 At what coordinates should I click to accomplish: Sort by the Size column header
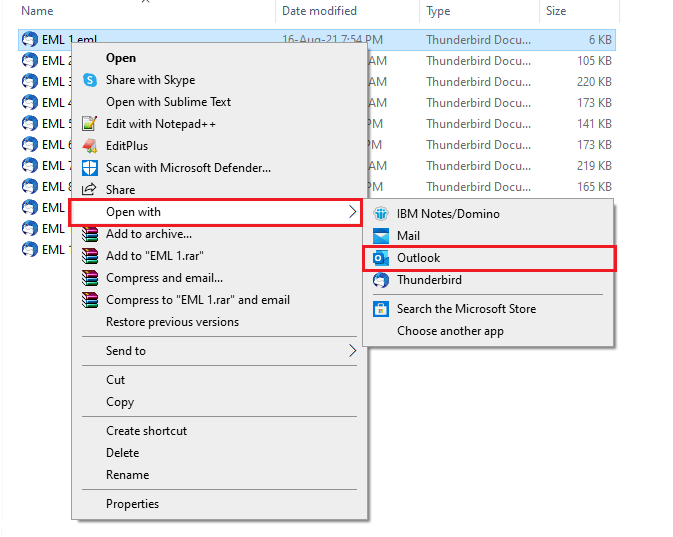[556, 11]
